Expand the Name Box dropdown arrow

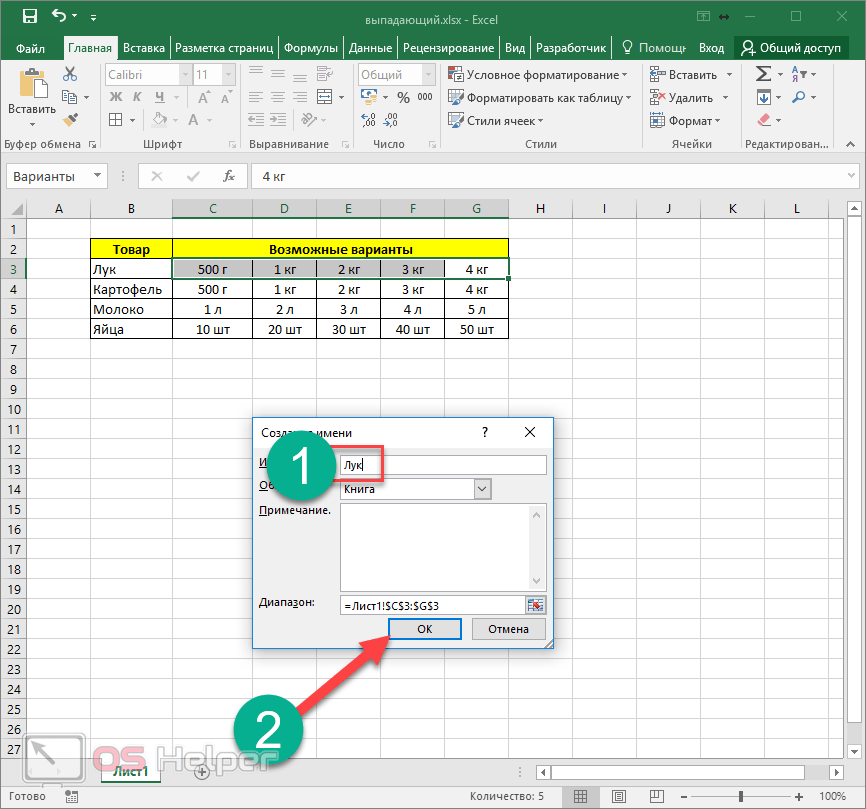[x=97, y=176]
